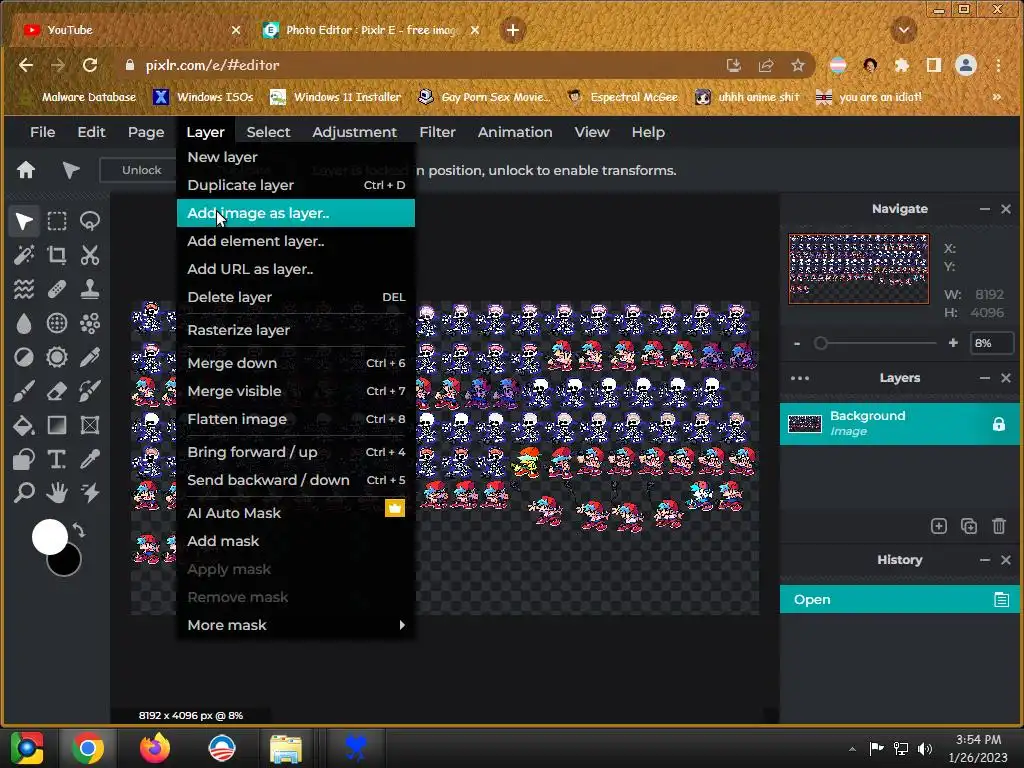Choose Duplicate layer menu entry

(296, 185)
